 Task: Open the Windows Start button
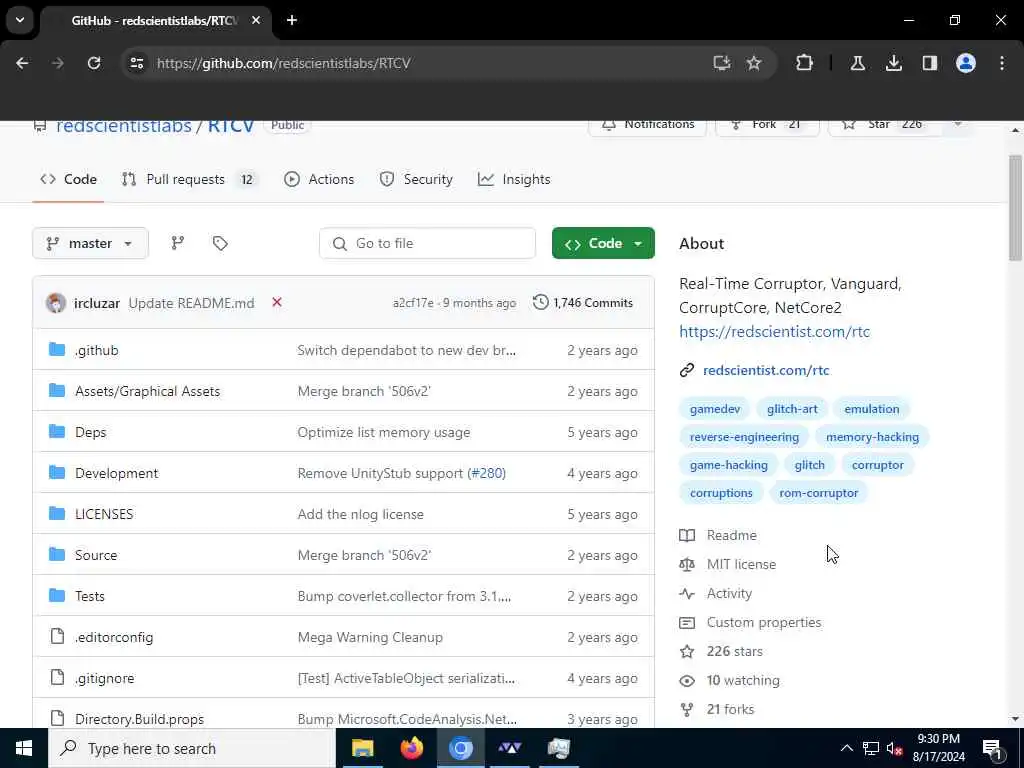tap(24, 748)
